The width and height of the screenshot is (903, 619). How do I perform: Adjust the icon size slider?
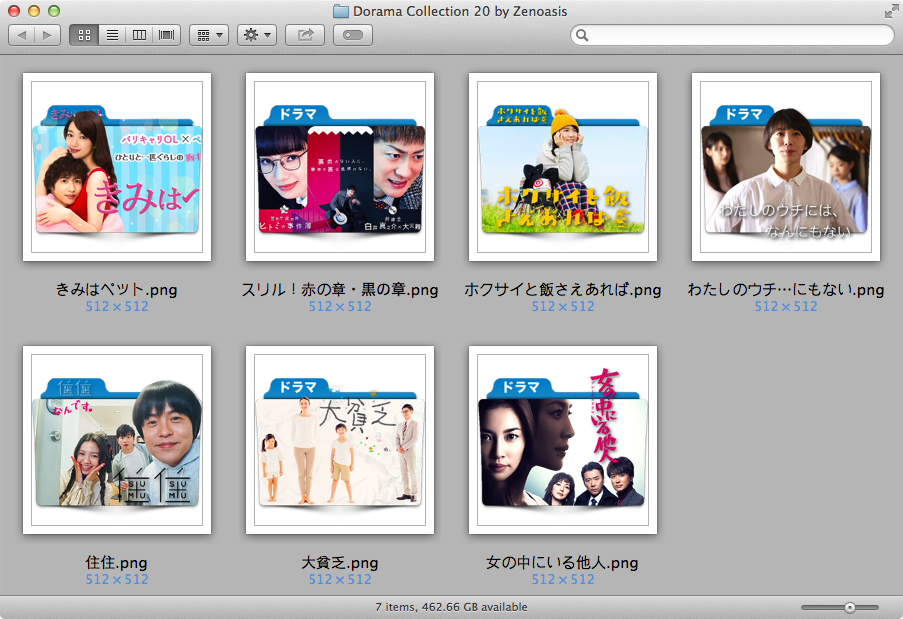pyautogui.click(x=849, y=605)
